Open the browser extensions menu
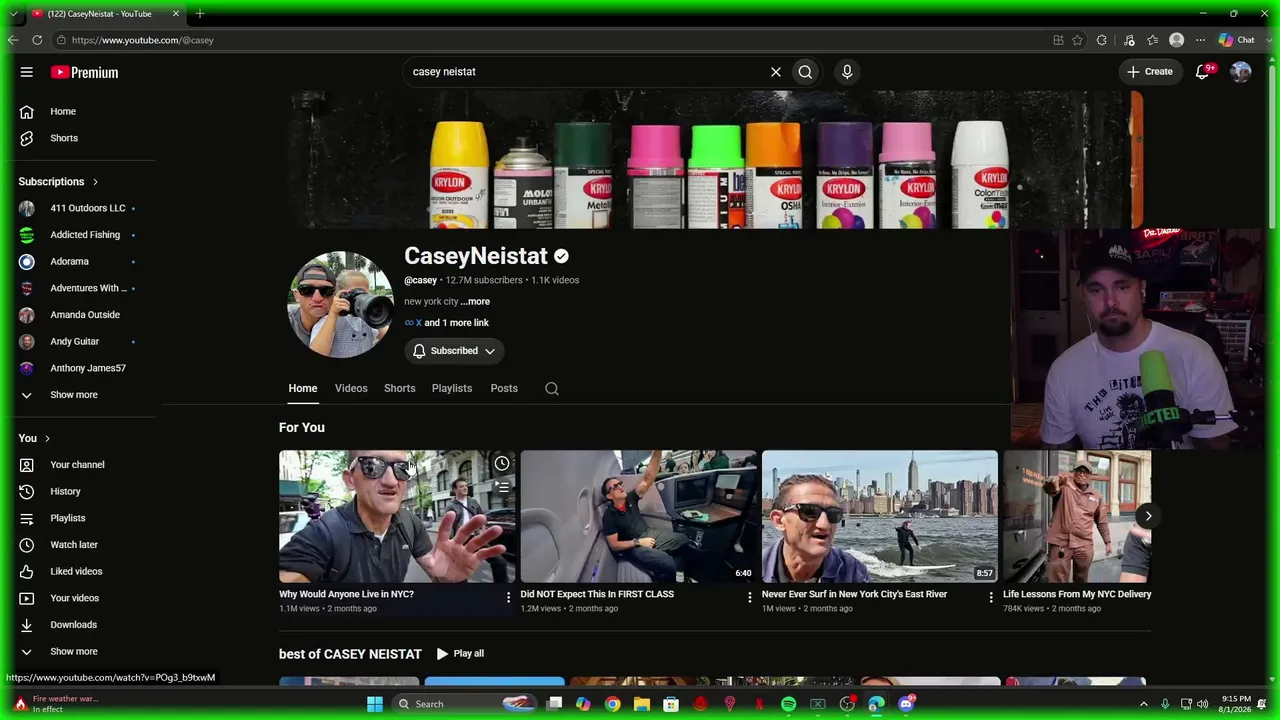This screenshot has width=1280, height=720. [x=1102, y=40]
